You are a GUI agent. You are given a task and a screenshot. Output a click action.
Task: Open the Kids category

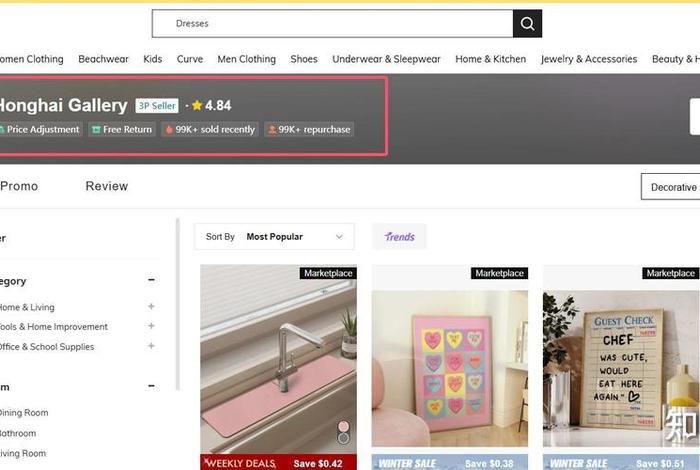pos(153,59)
